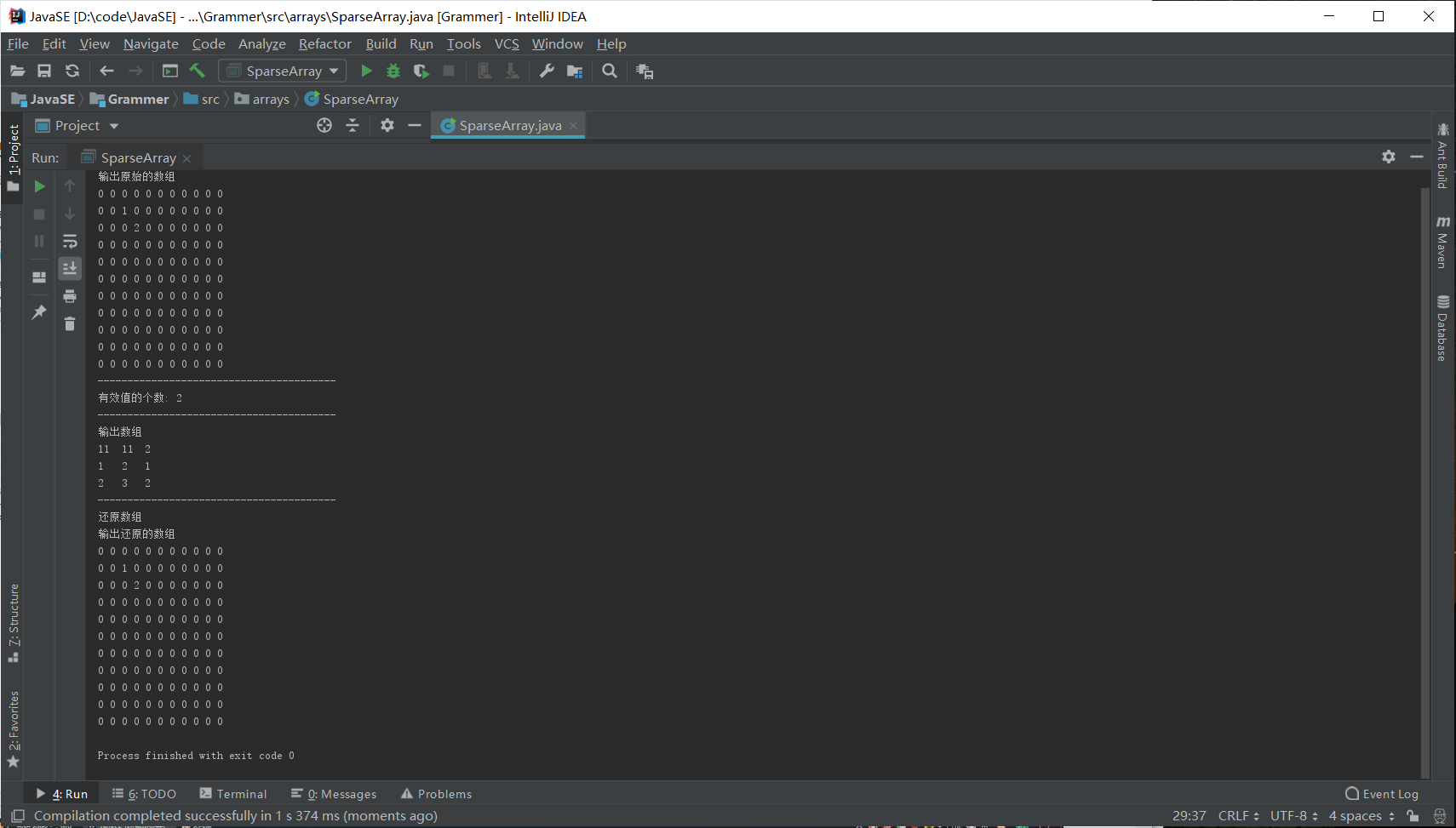This screenshot has height=828, width=1456.
Task: Open Project Structure icon
Action: click(x=575, y=71)
